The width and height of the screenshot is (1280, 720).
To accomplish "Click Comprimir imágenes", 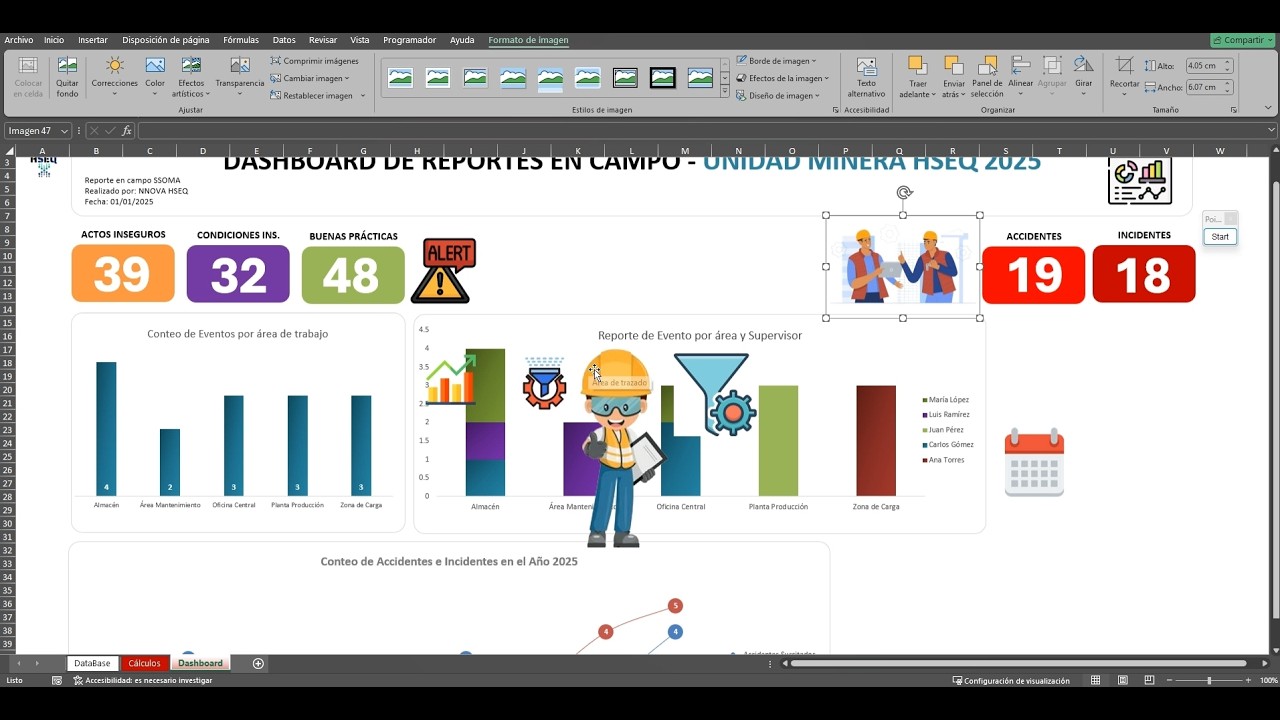I will click(x=314, y=61).
